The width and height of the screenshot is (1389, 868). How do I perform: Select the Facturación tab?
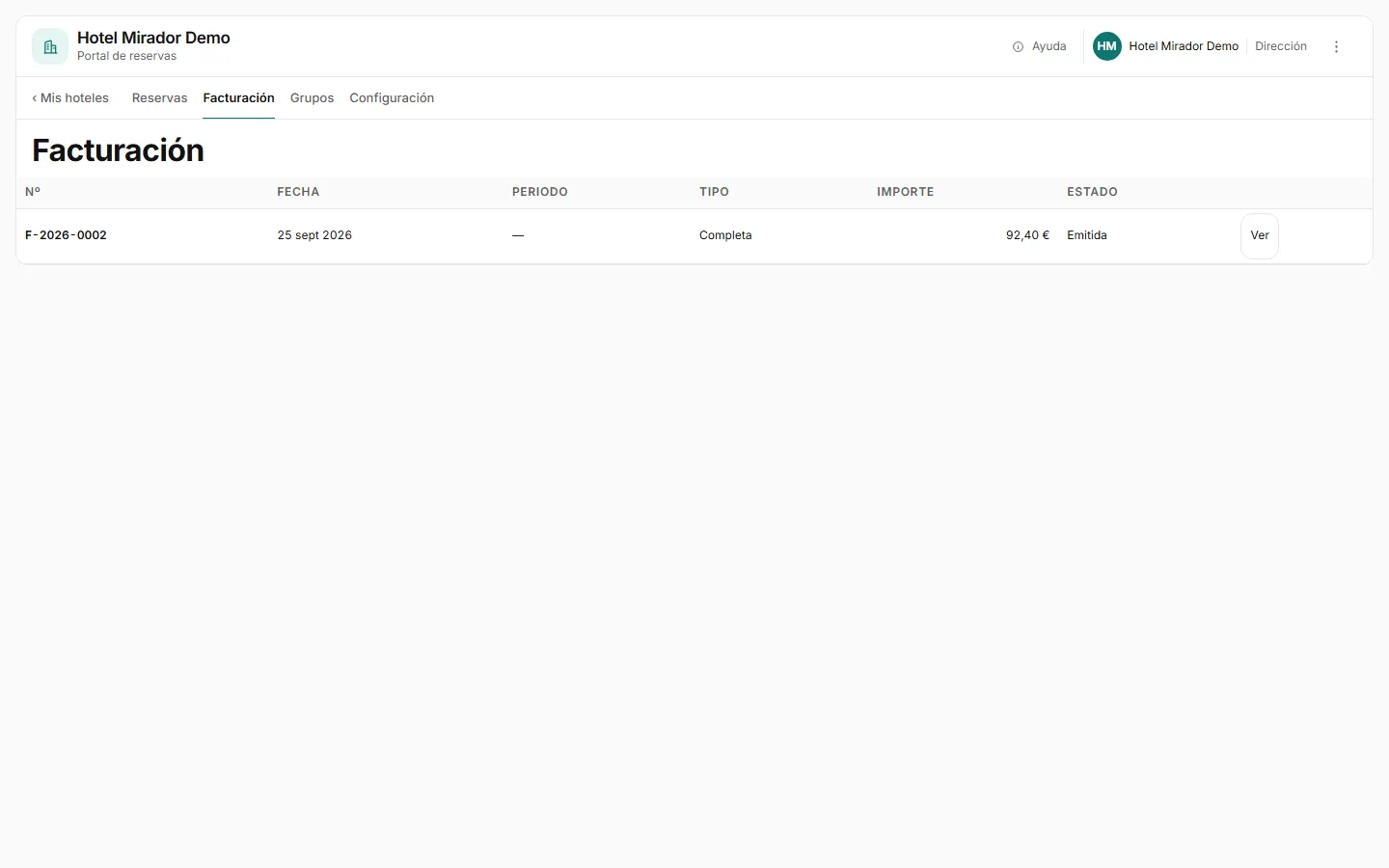238,98
